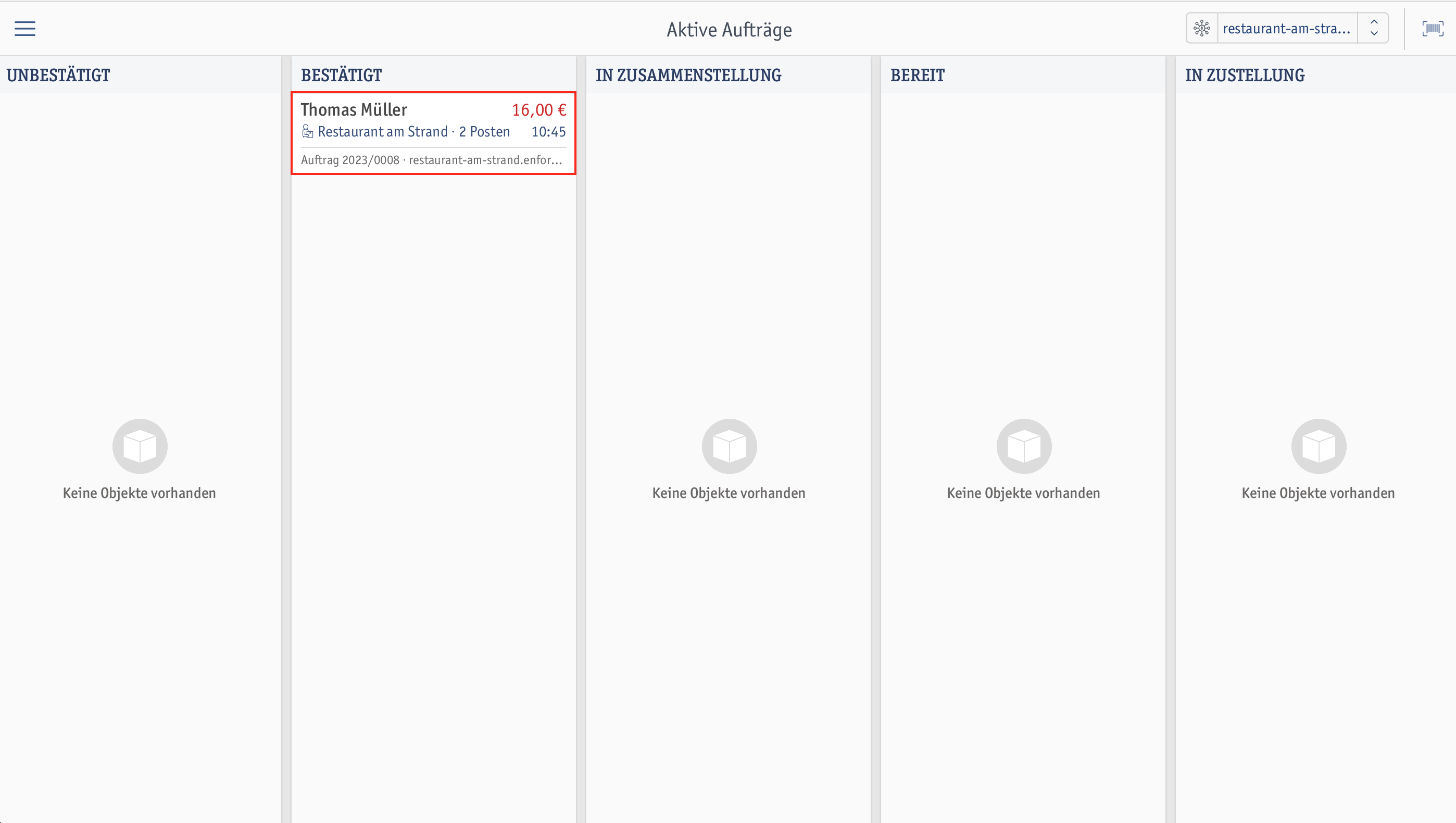Viewport: 1456px width, 823px height.
Task: Click the 10:45 order time
Action: 548,132
